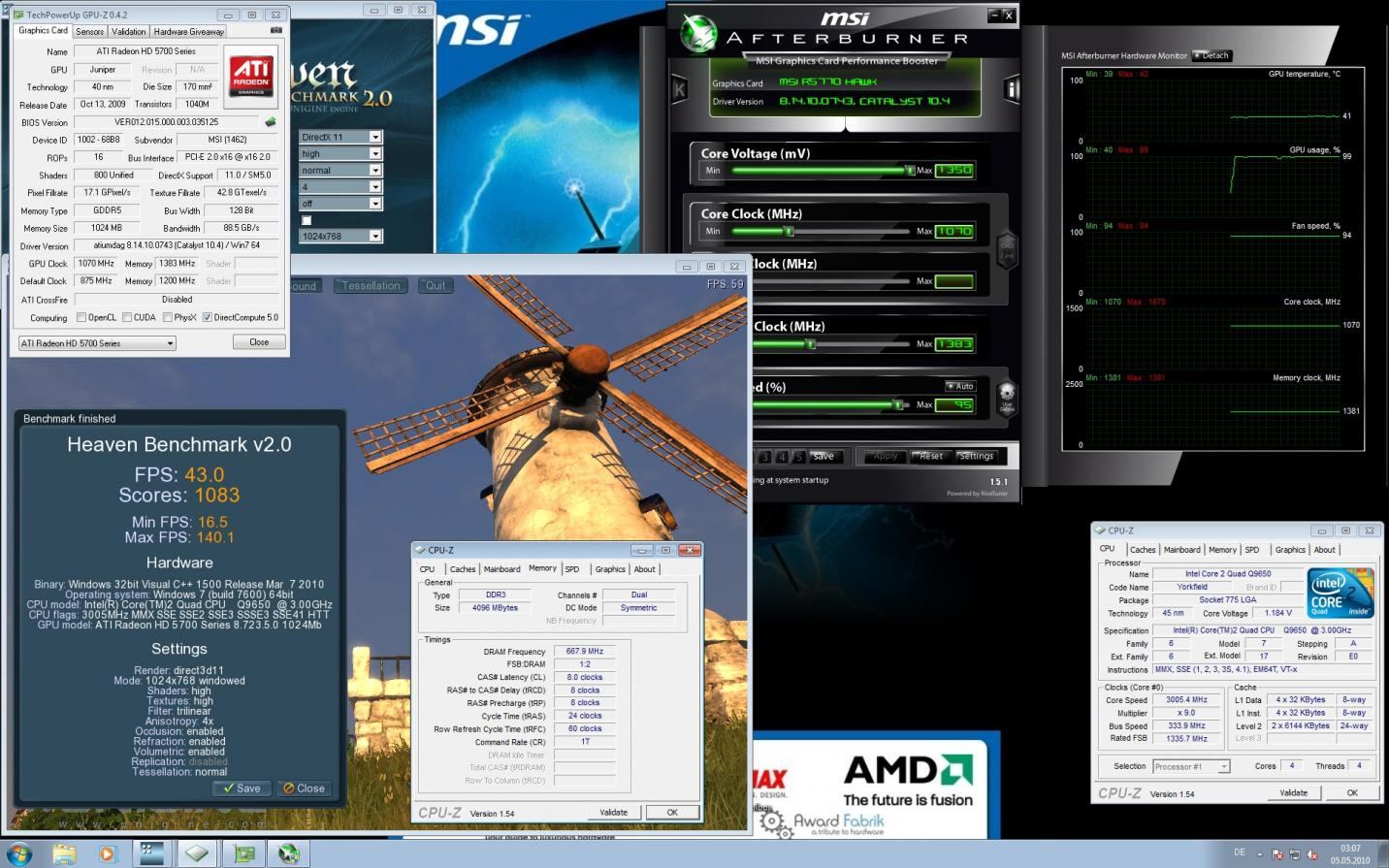Viewport: 1389px width, 868px height.
Task: Click the network tray icon
Action: [1295, 854]
